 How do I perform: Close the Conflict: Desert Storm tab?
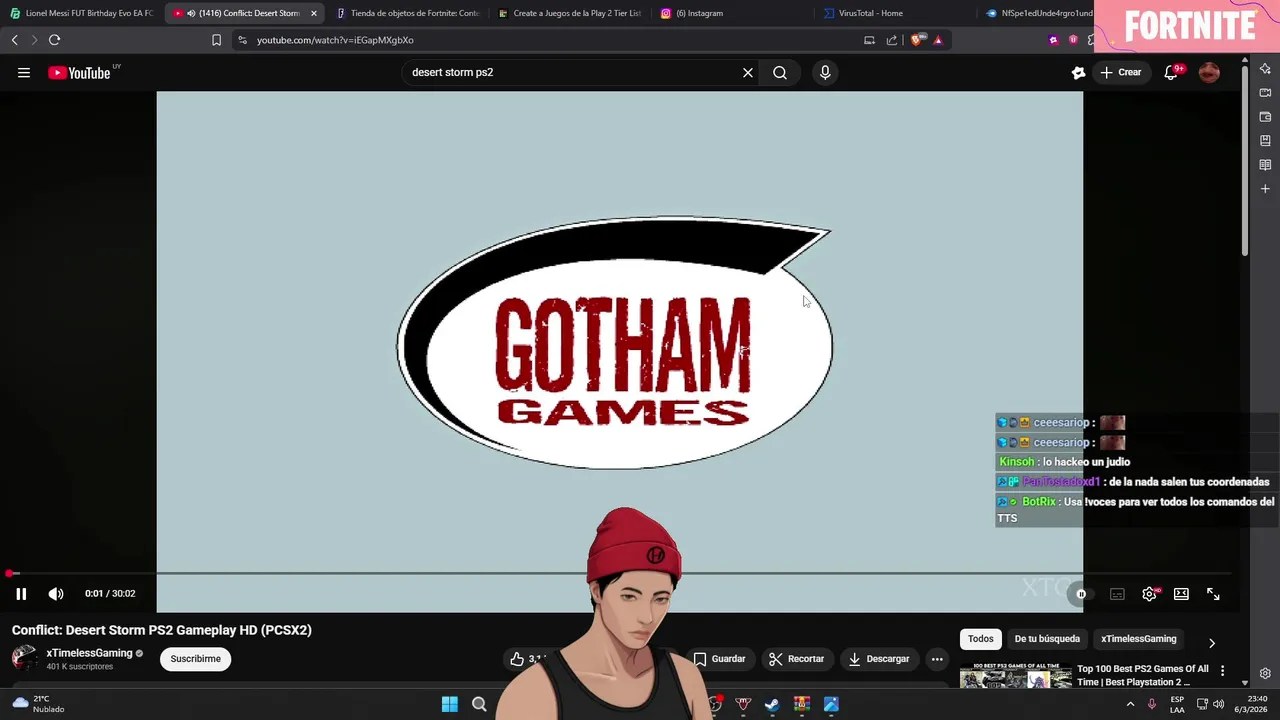tap(314, 13)
